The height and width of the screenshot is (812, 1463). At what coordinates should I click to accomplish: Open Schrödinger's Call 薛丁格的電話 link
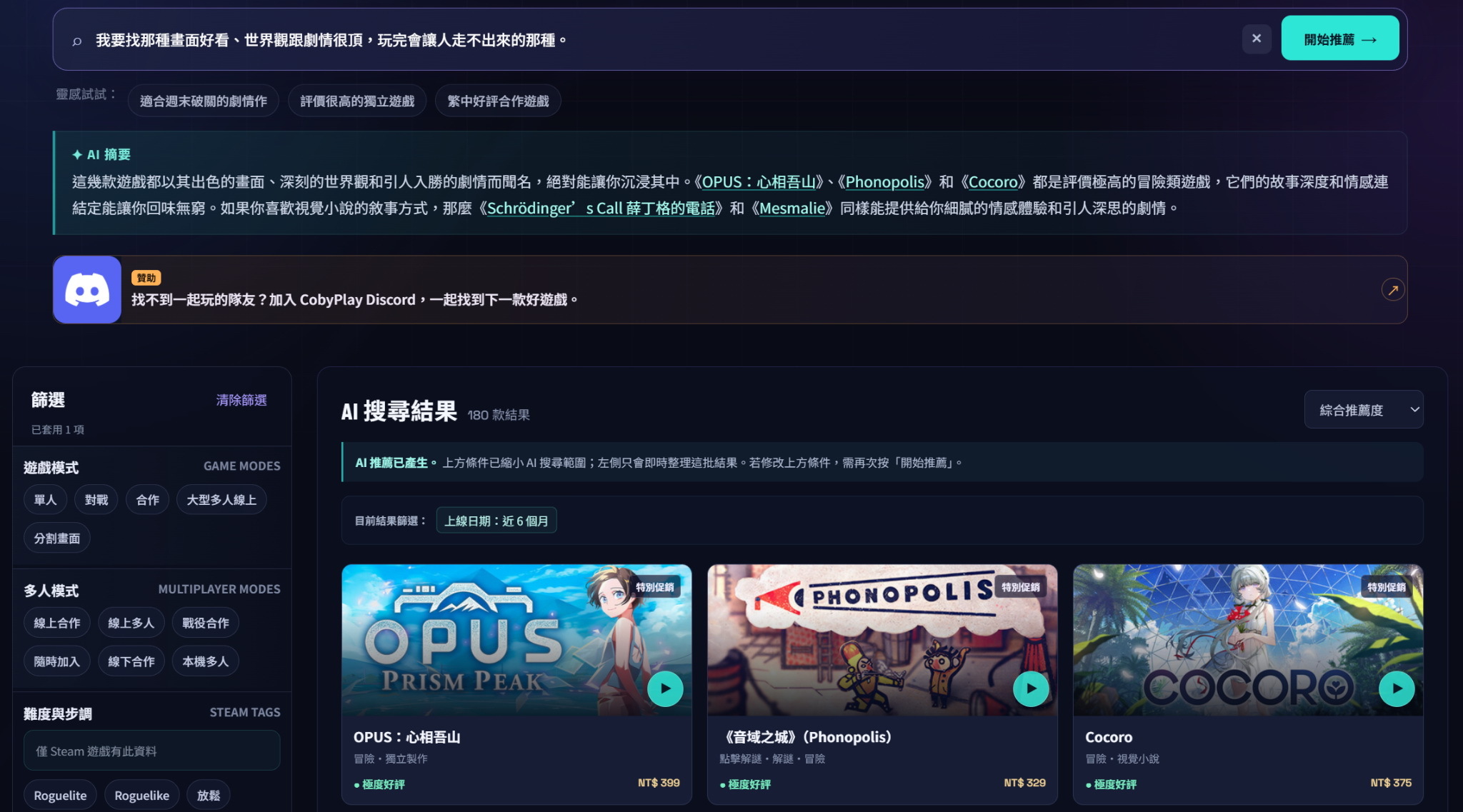pyautogui.click(x=601, y=209)
